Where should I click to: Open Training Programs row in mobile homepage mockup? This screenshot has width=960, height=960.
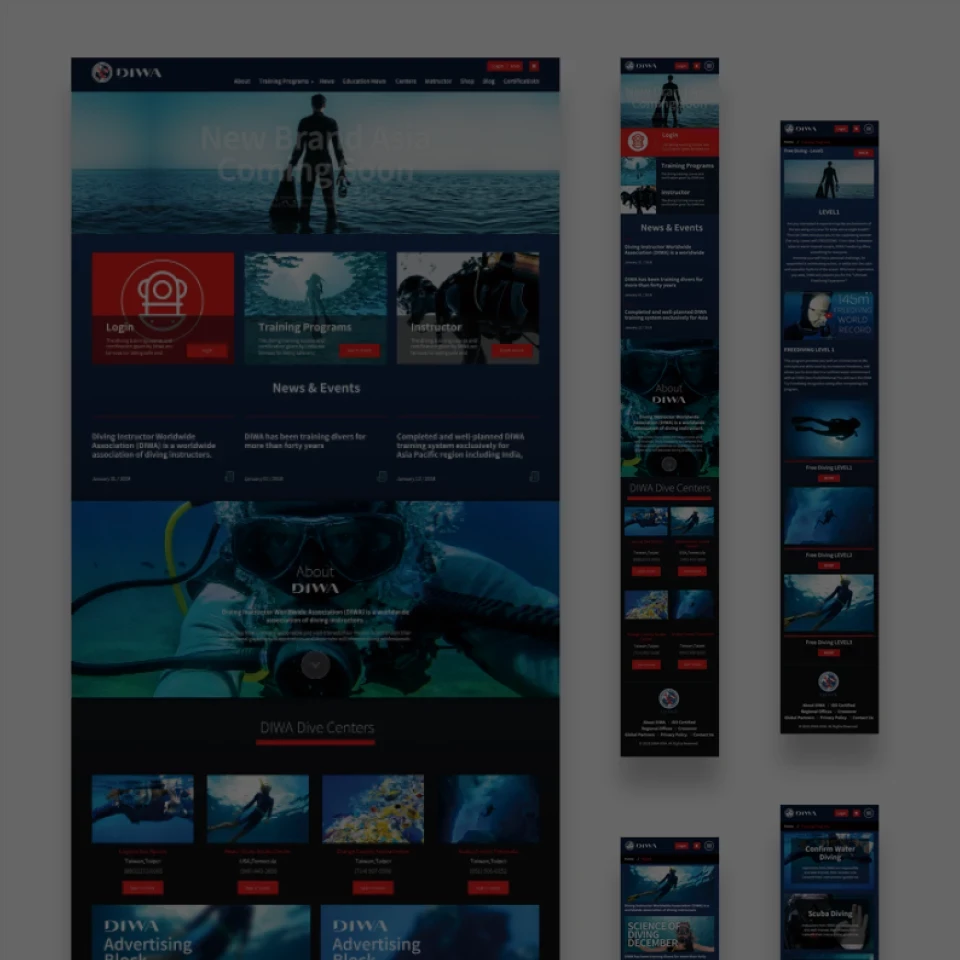tap(670, 171)
